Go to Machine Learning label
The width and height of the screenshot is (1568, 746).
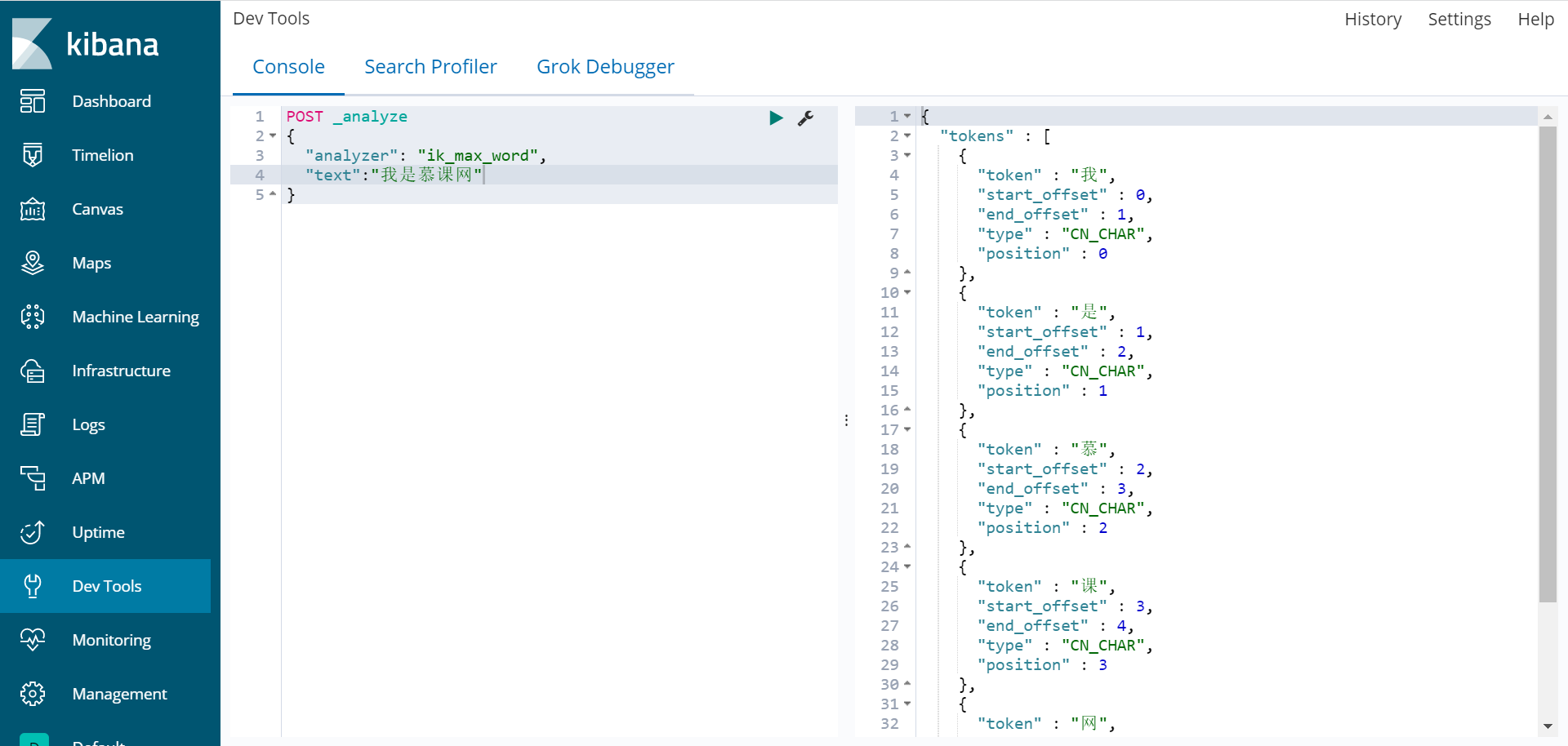(x=136, y=317)
